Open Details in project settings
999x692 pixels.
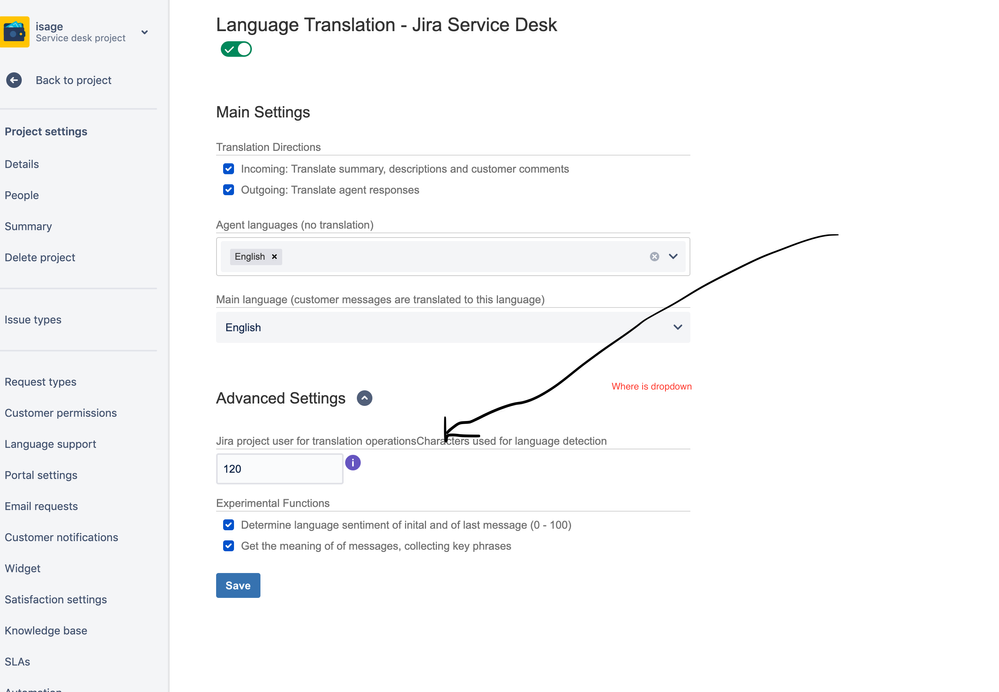pyautogui.click(x=22, y=164)
